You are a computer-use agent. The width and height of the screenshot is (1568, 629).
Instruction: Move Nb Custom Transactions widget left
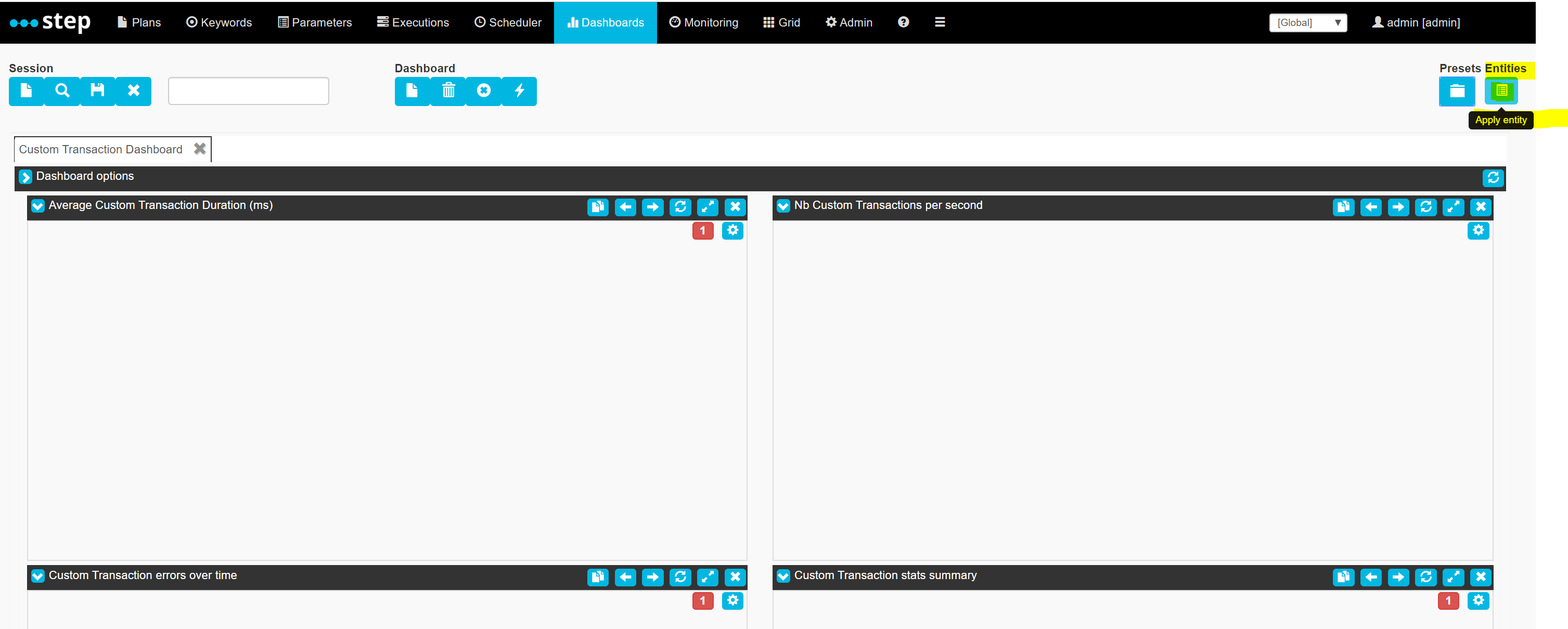tap(1371, 207)
